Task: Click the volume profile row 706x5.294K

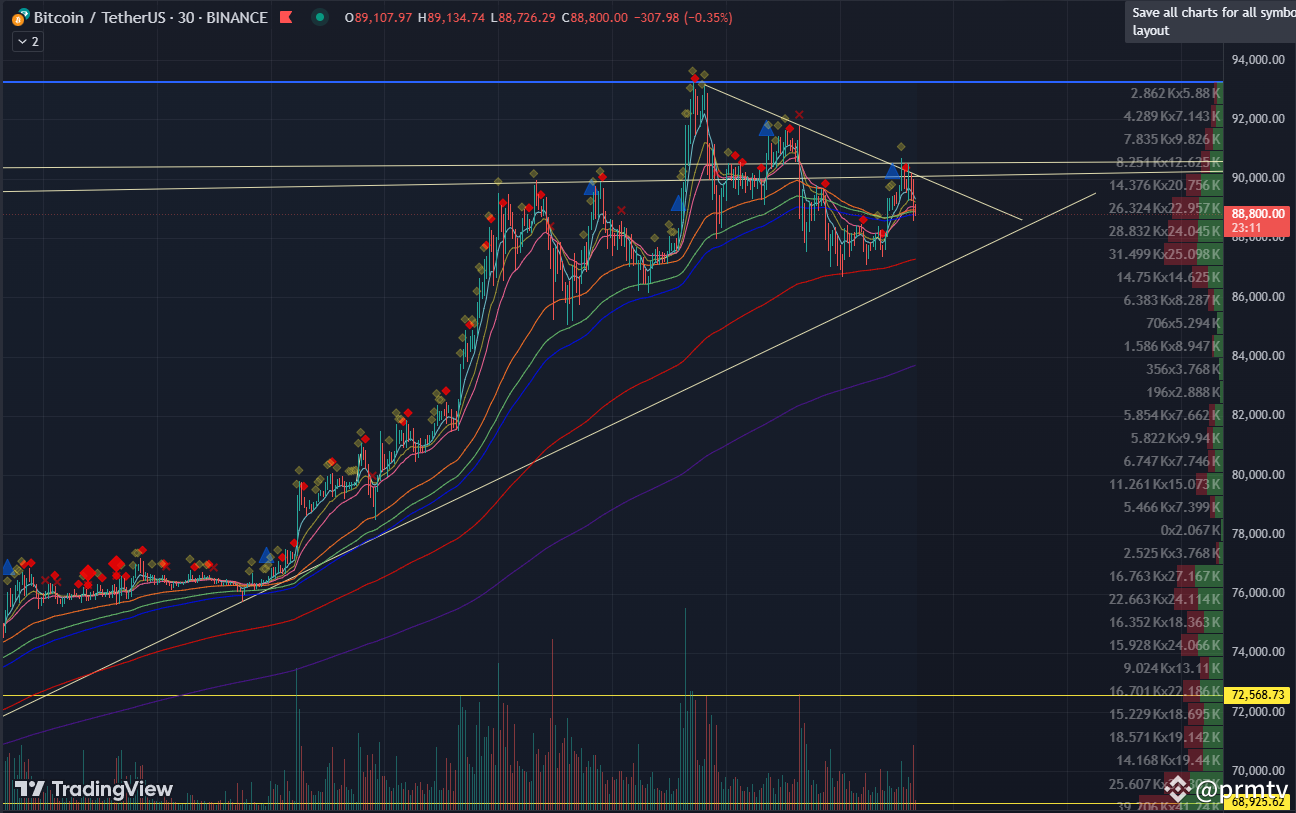Action: 1183,323
